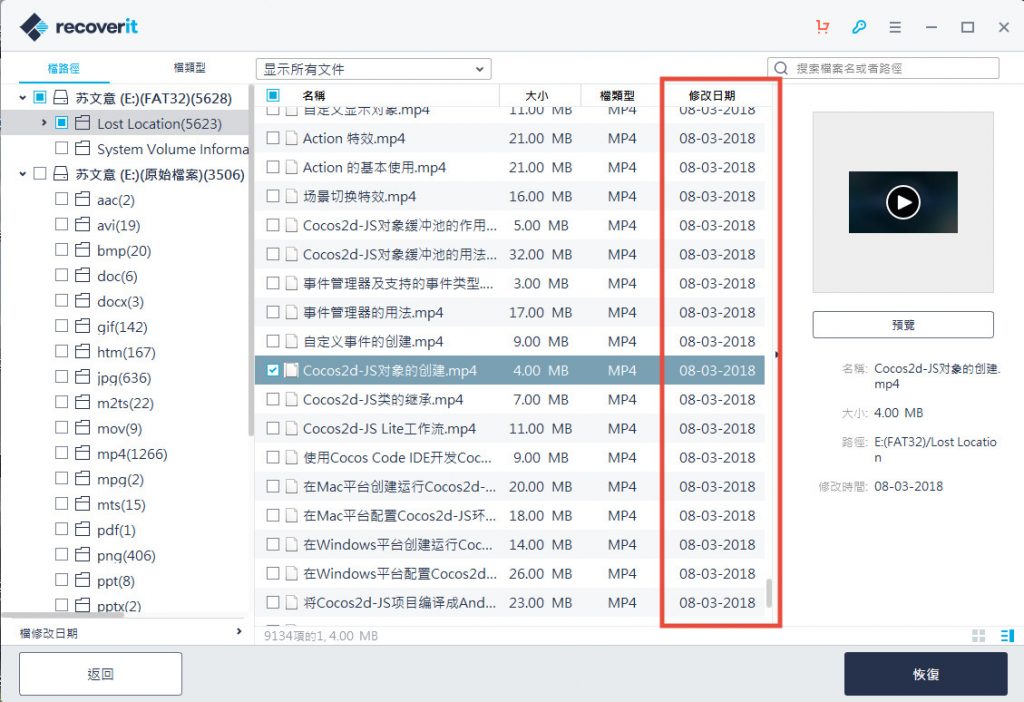Viewport: 1024px width, 702px height.
Task: Select Cocos2d-JS Lite工作流.mp4 file name
Action: tap(389, 428)
